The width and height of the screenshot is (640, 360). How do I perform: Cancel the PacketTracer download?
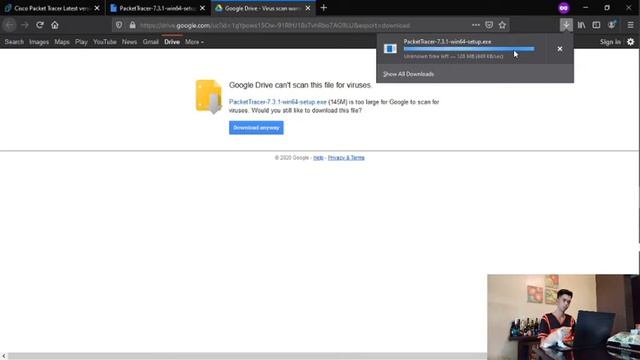560,49
